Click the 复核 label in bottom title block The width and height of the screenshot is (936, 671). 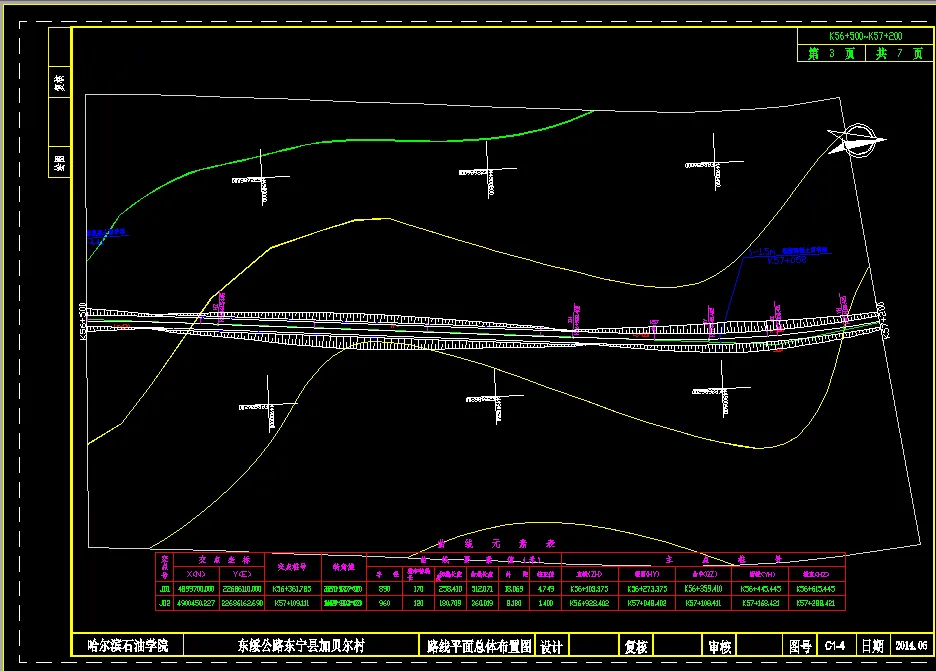(636, 647)
